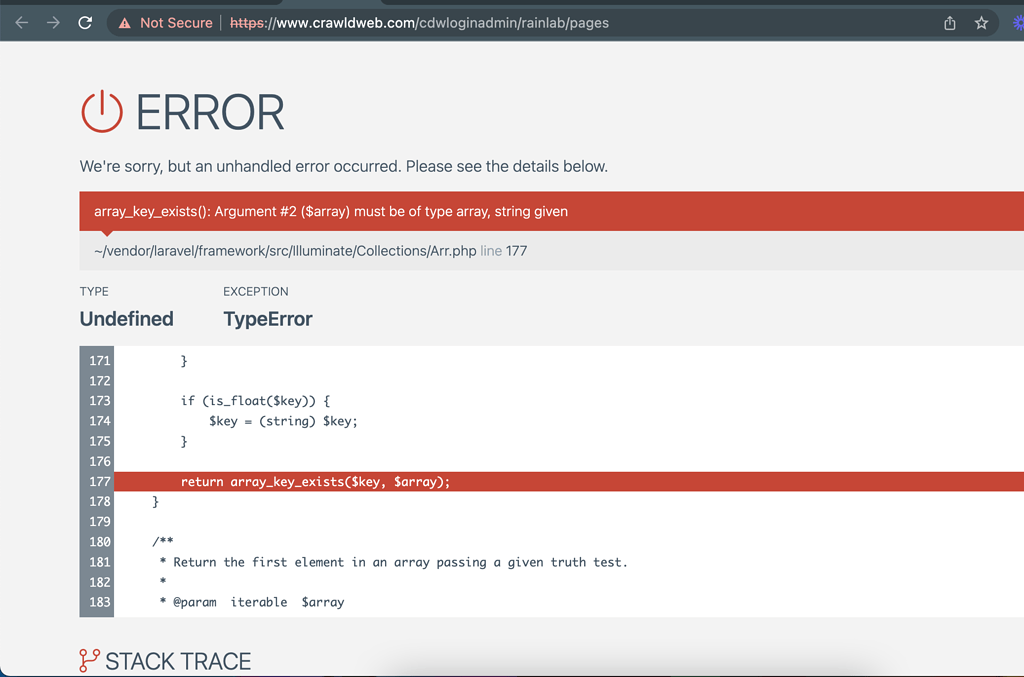The image size is (1024, 677).
Task: Click the Arr.php file path text
Action: (285, 250)
